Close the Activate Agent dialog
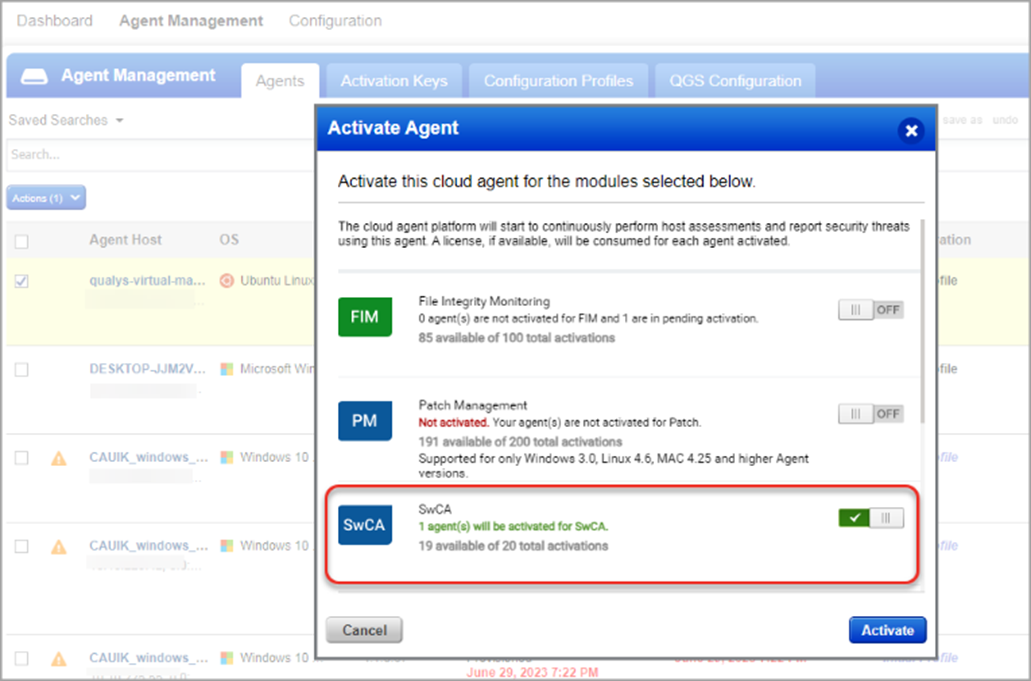The width and height of the screenshot is (1031, 681). click(x=911, y=130)
